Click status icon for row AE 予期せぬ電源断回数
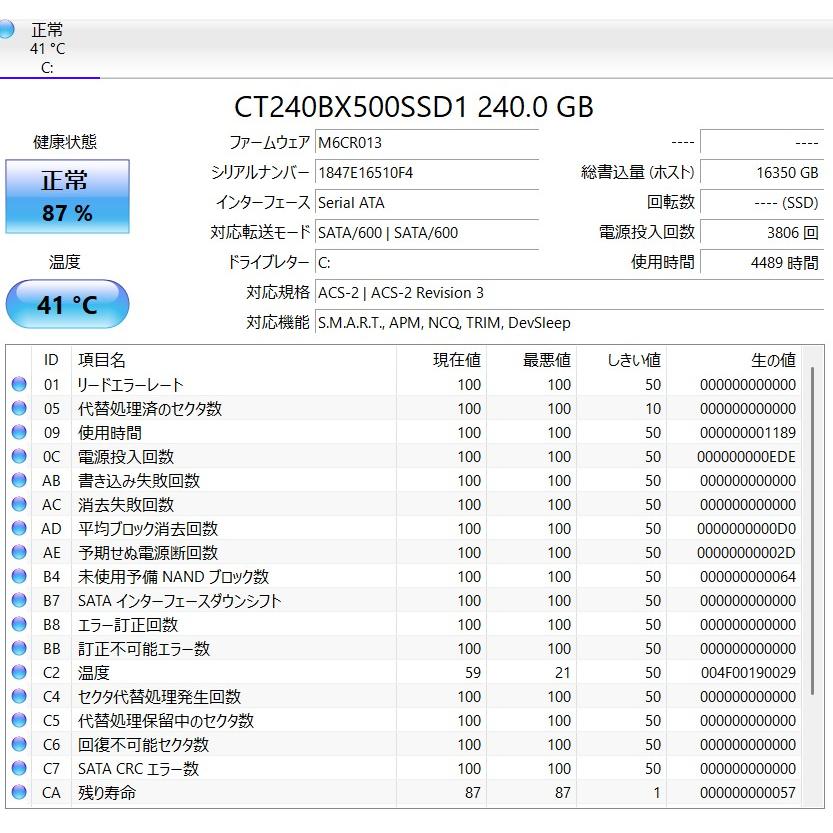833x833 pixels. click(19, 552)
